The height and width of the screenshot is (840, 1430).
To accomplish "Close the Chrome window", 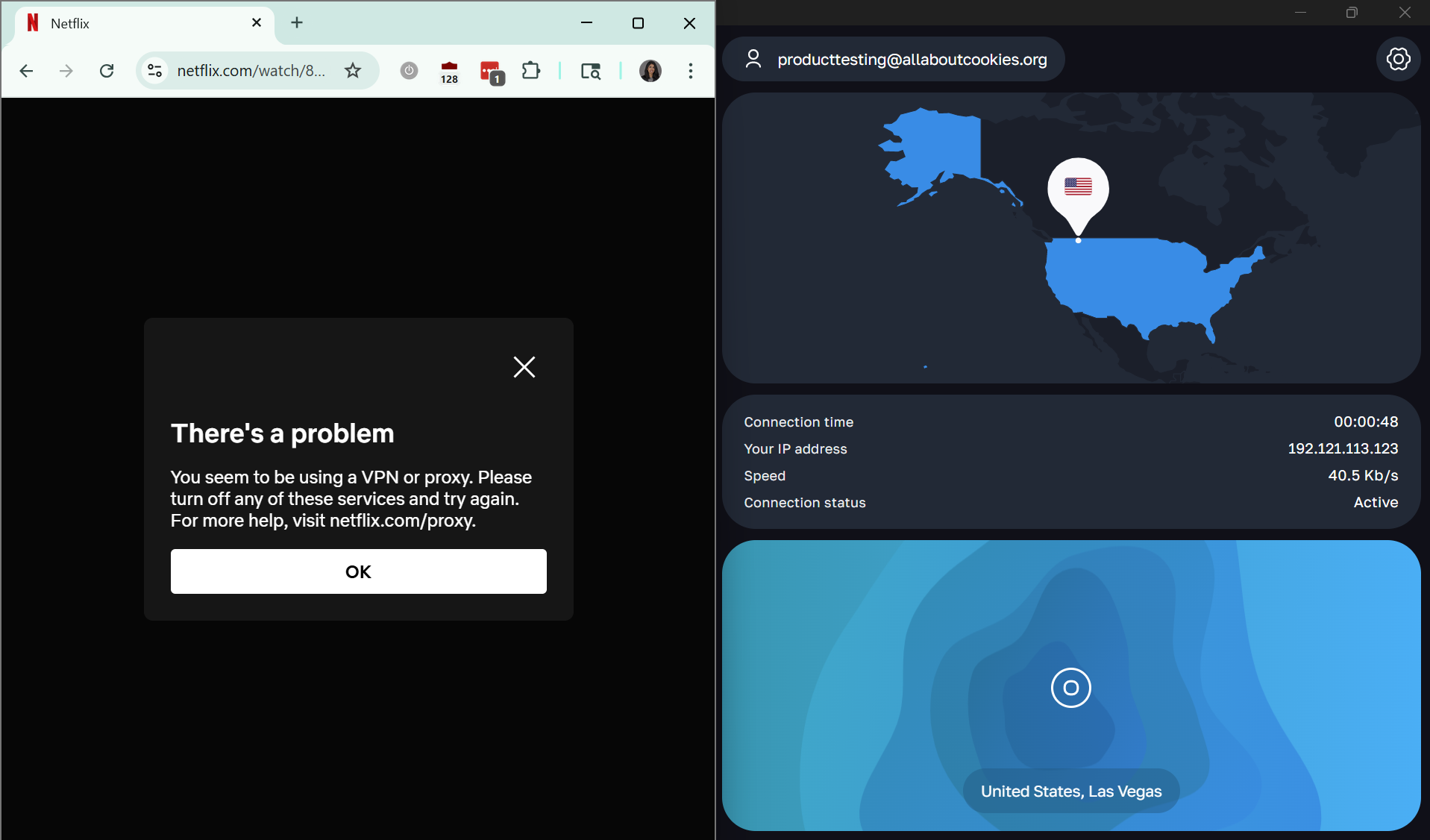I will [689, 23].
